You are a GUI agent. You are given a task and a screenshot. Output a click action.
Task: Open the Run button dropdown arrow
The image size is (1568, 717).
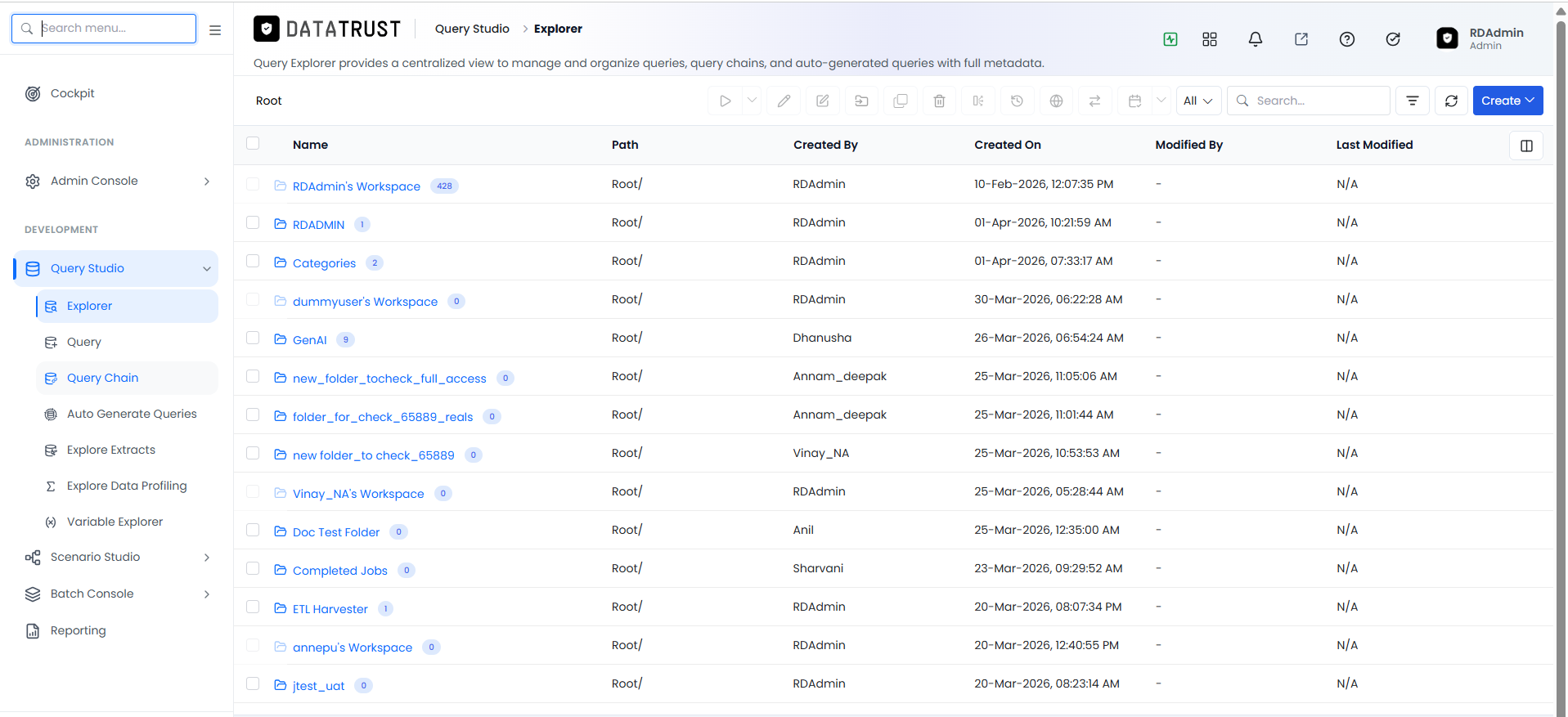pyautogui.click(x=752, y=101)
